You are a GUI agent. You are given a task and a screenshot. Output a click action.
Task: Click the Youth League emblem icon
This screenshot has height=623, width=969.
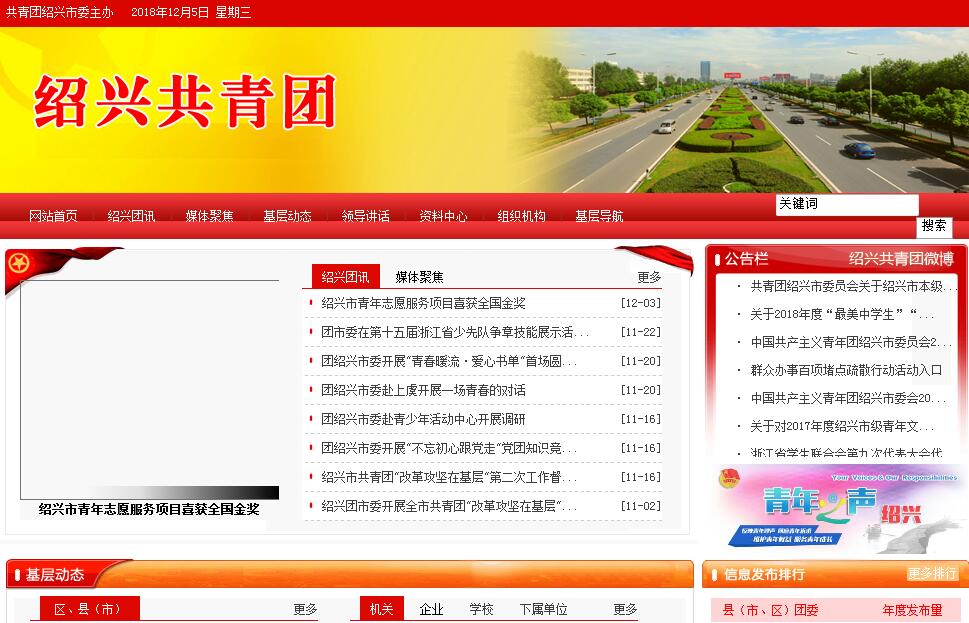click(18, 265)
